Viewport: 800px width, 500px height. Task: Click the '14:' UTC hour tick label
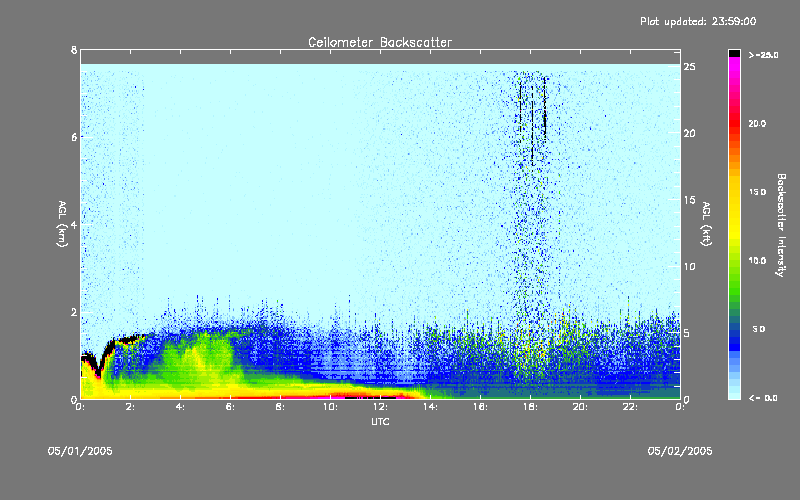[x=430, y=407]
